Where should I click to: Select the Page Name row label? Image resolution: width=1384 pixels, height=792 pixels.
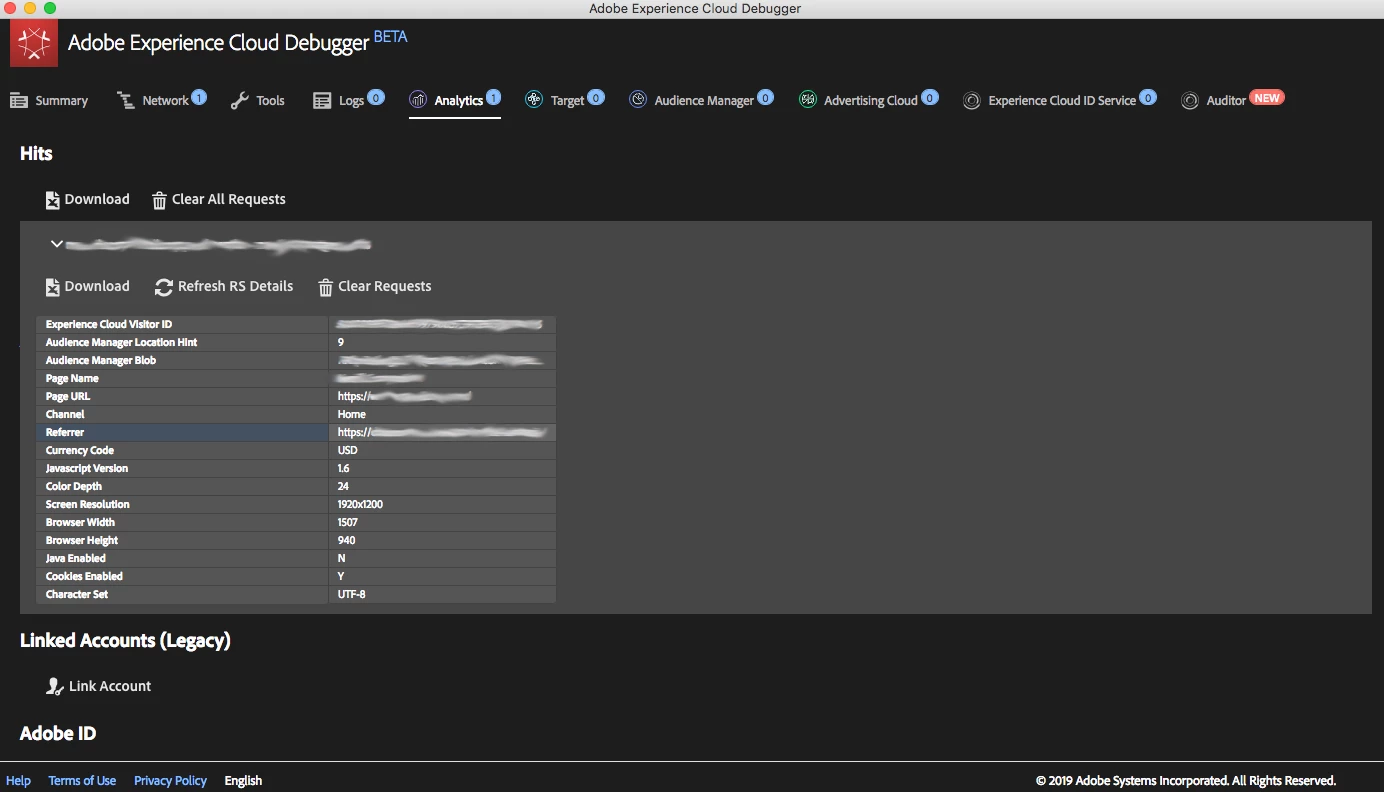click(x=72, y=379)
